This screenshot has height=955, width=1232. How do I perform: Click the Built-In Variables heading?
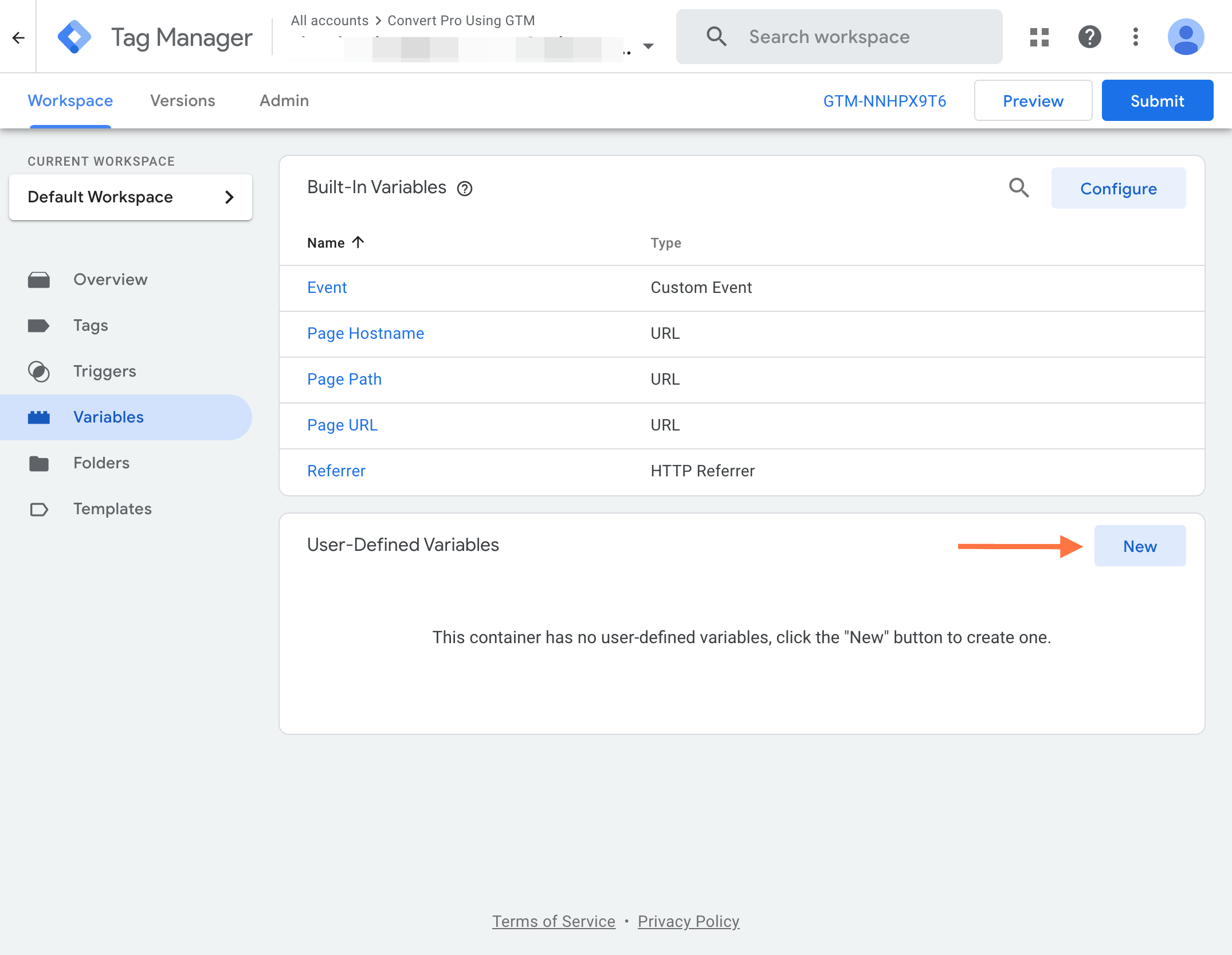tap(376, 187)
